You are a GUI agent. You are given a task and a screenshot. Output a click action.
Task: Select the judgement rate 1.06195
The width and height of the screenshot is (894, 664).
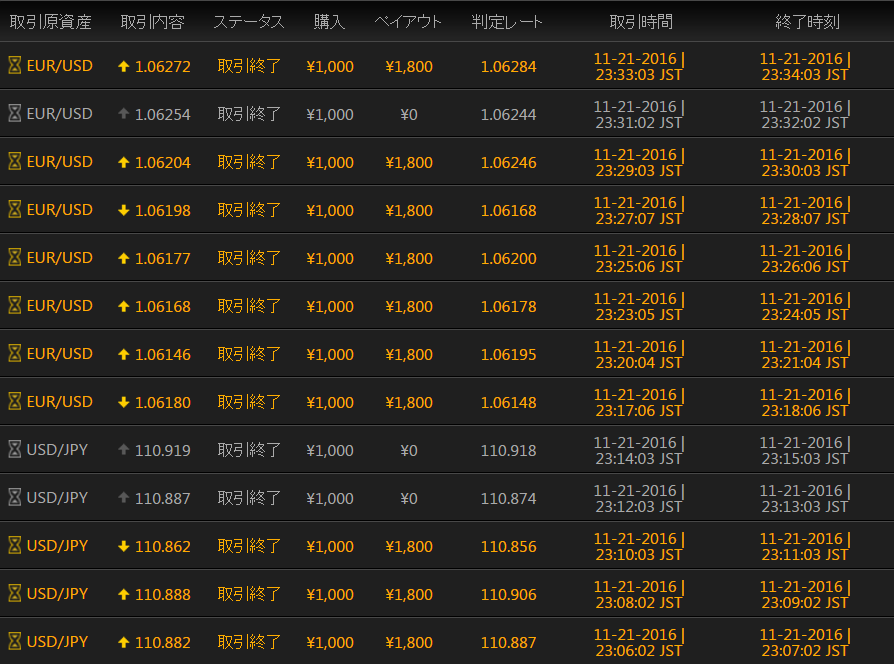[x=509, y=355]
